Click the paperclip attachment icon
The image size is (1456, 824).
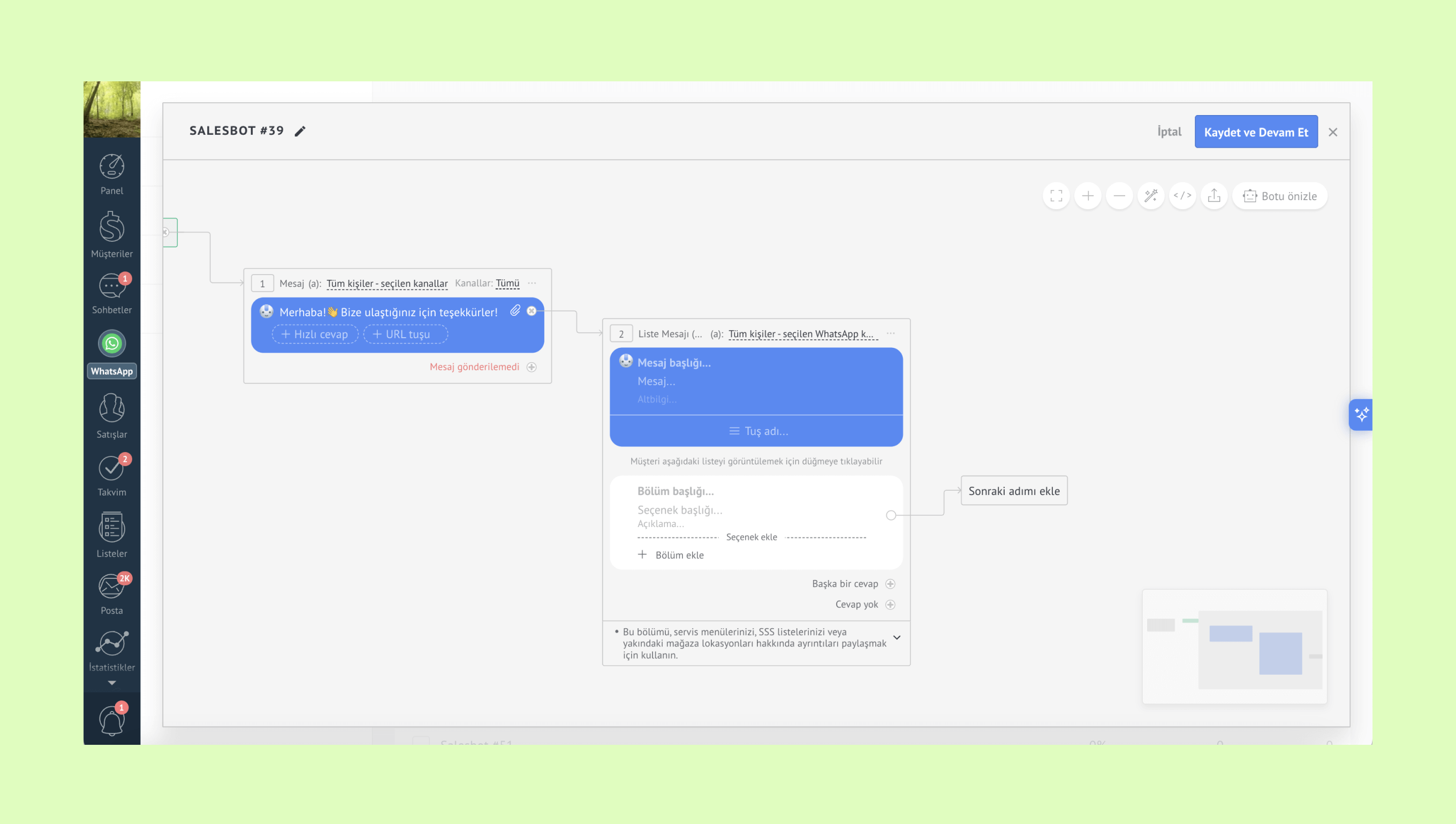click(x=514, y=311)
